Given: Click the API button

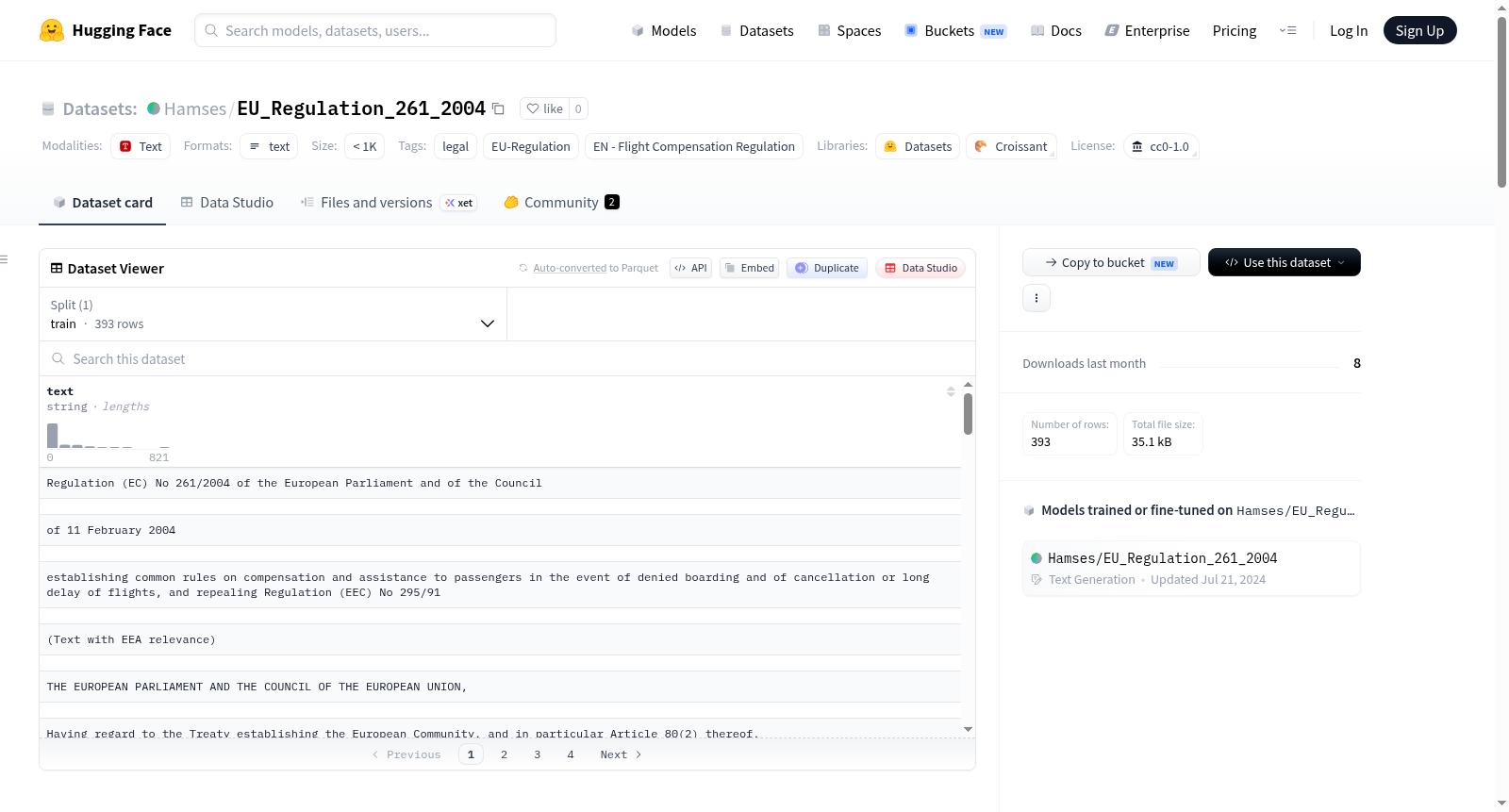Looking at the screenshot, I should click(x=690, y=268).
